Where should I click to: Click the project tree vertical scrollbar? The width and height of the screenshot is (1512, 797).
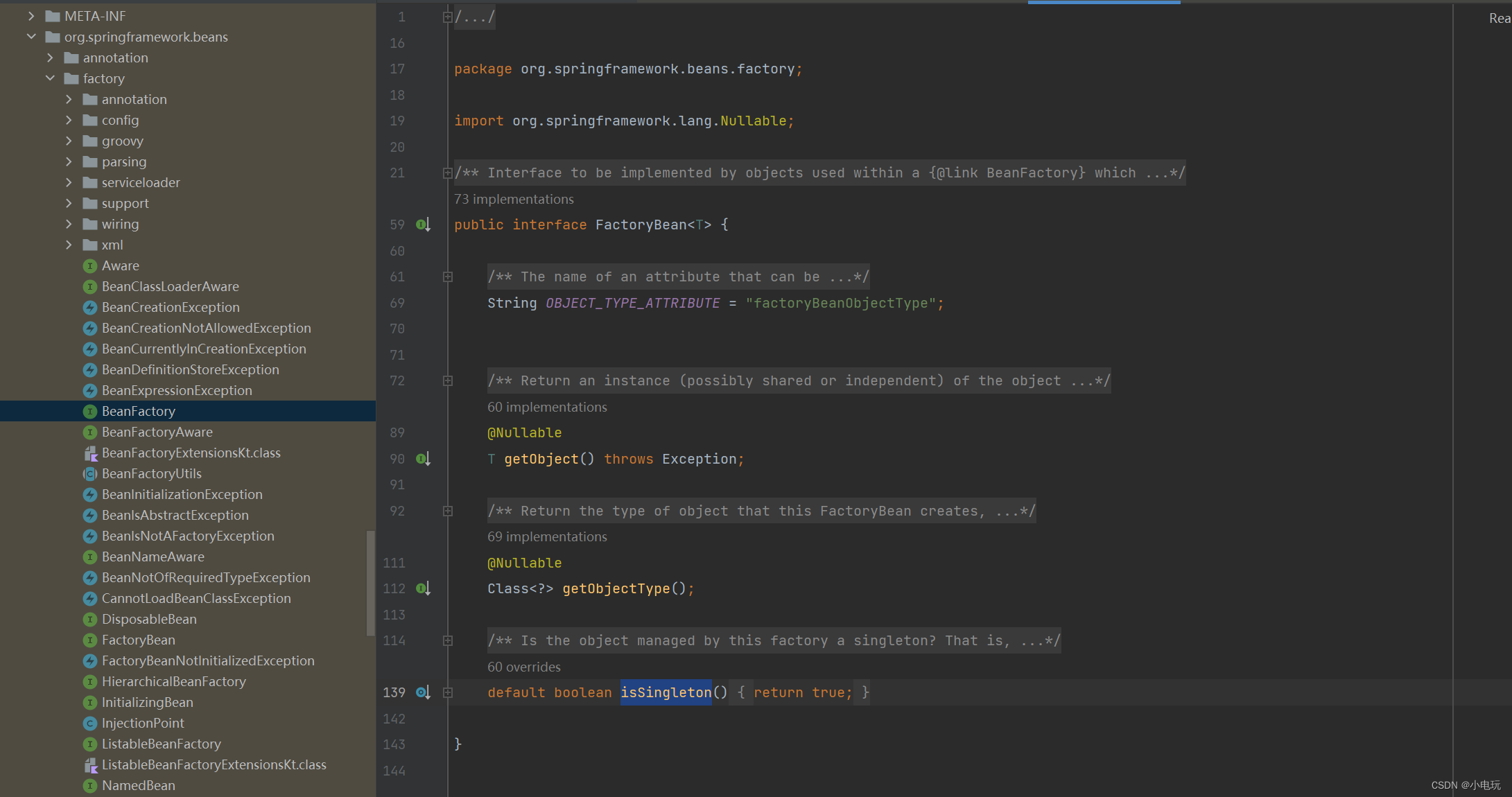[370, 582]
